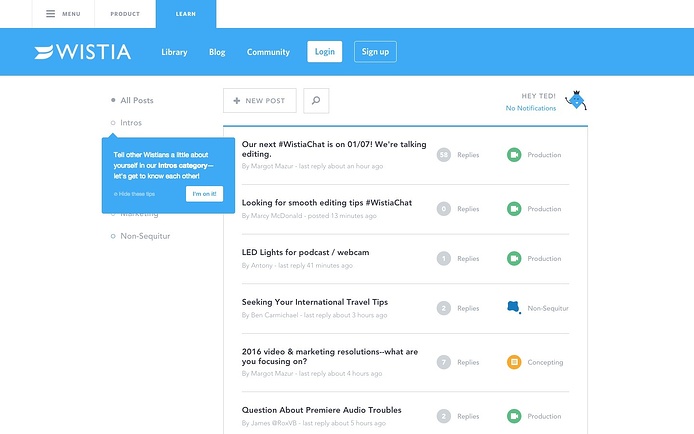
Task: Click orange Concepting category icon
Action: [x=514, y=362]
